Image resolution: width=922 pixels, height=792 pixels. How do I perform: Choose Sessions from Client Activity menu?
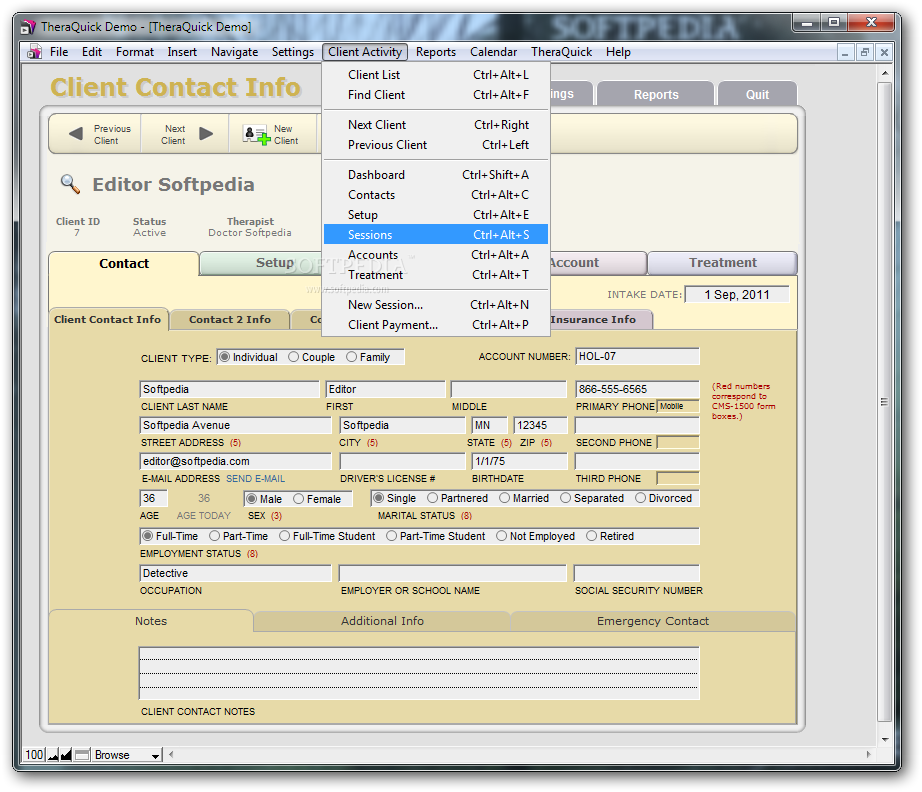click(x=436, y=235)
